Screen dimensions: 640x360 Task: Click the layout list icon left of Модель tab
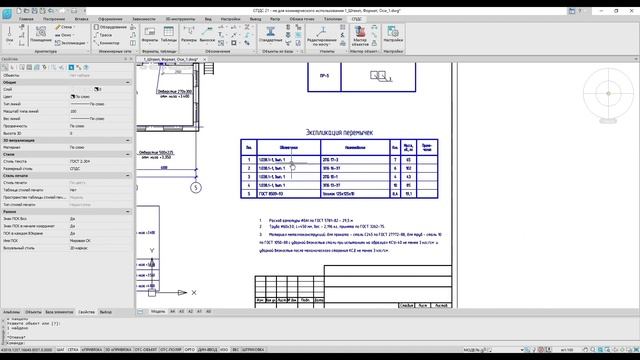[x=140, y=311]
